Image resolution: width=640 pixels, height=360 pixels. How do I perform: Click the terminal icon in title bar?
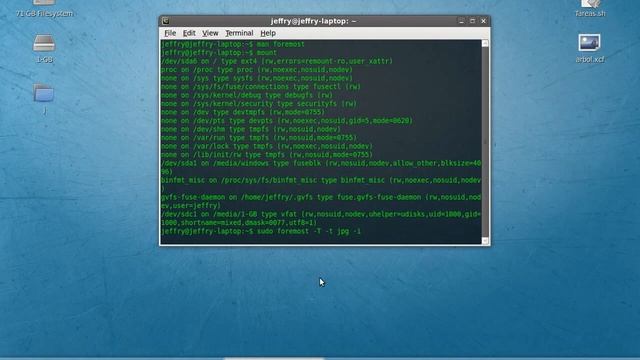coord(166,21)
